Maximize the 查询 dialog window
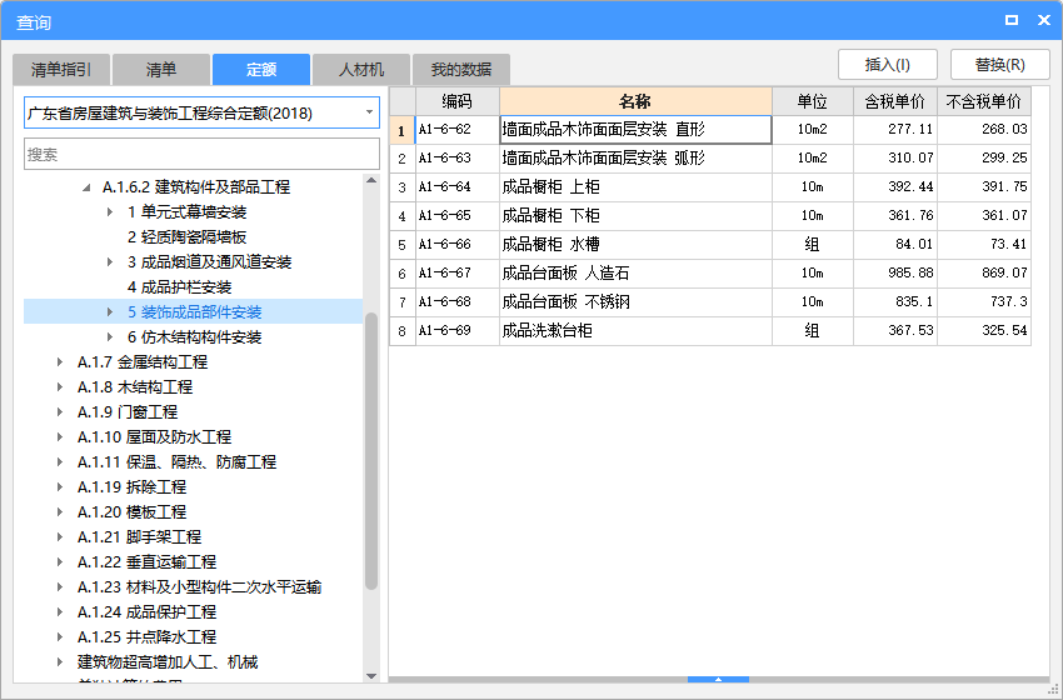This screenshot has height=700, width=1063. click(x=1011, y=20)
